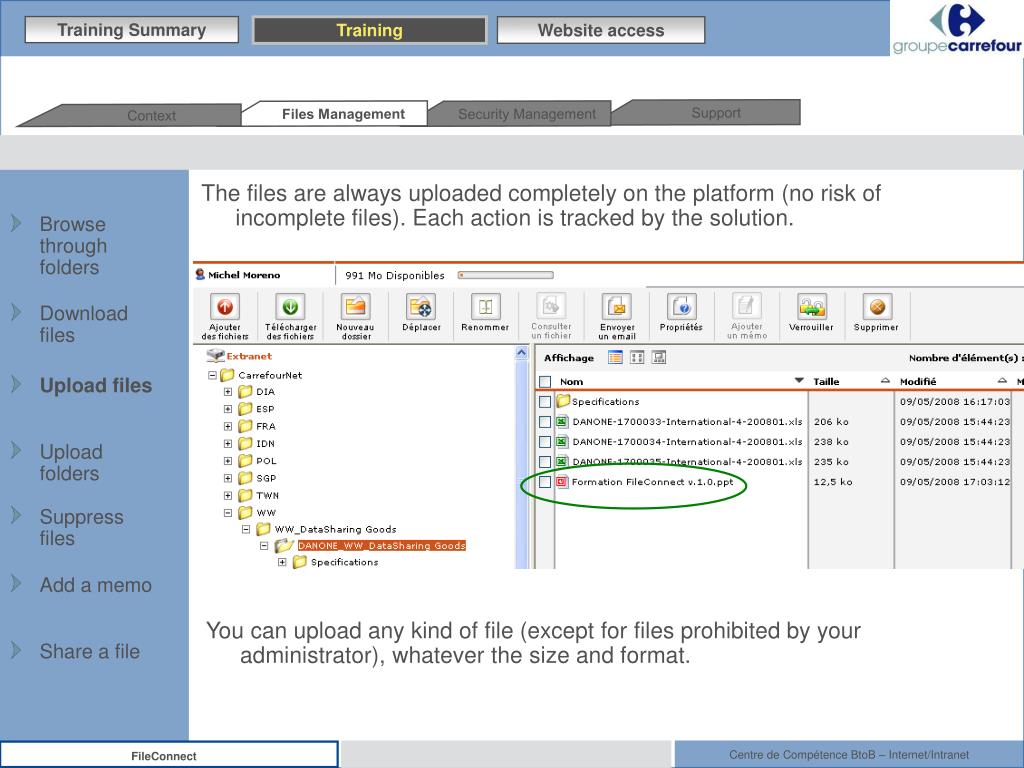Sort by the Modifié column header

(918, 381)
